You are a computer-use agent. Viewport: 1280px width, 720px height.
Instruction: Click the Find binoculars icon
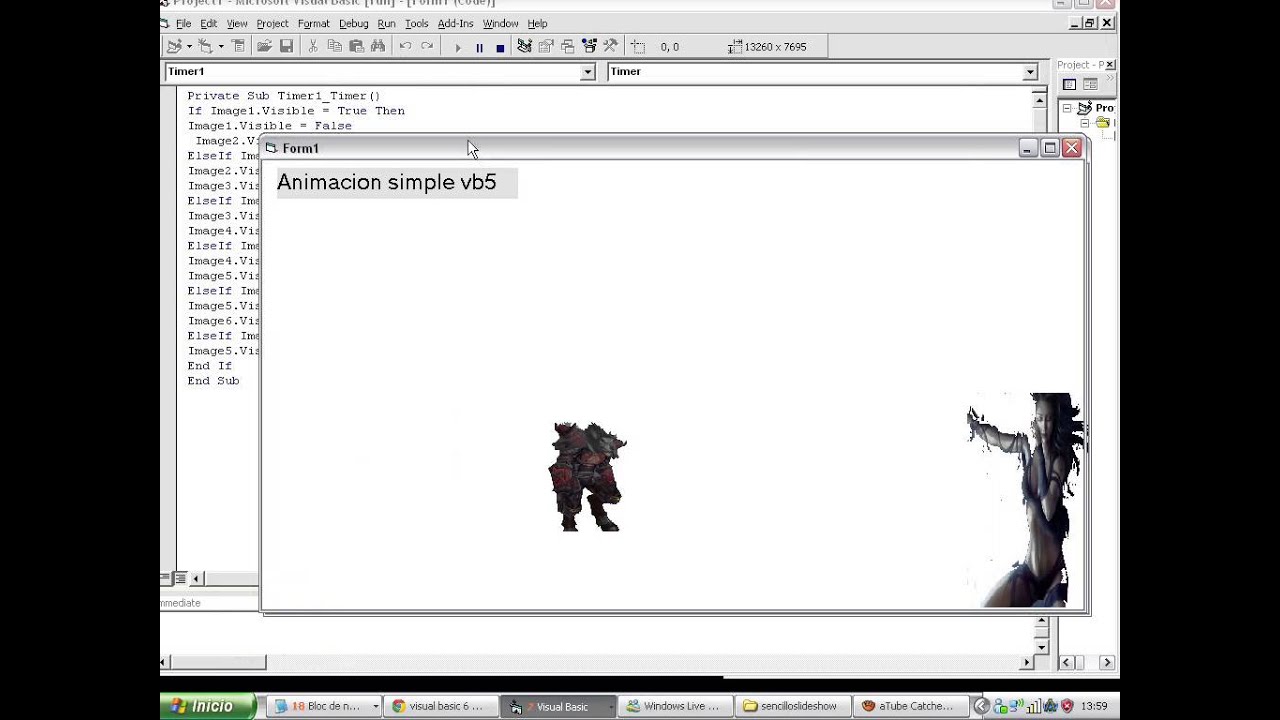point(378,46)
